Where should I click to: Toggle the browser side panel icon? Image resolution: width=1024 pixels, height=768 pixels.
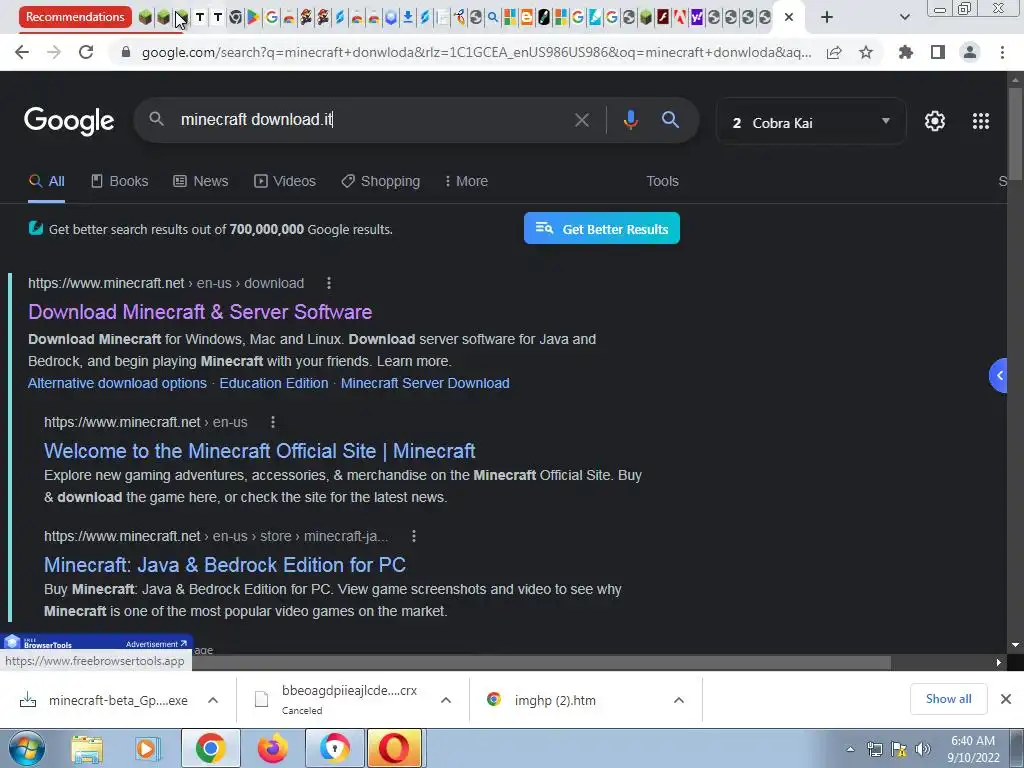[938, 52]
